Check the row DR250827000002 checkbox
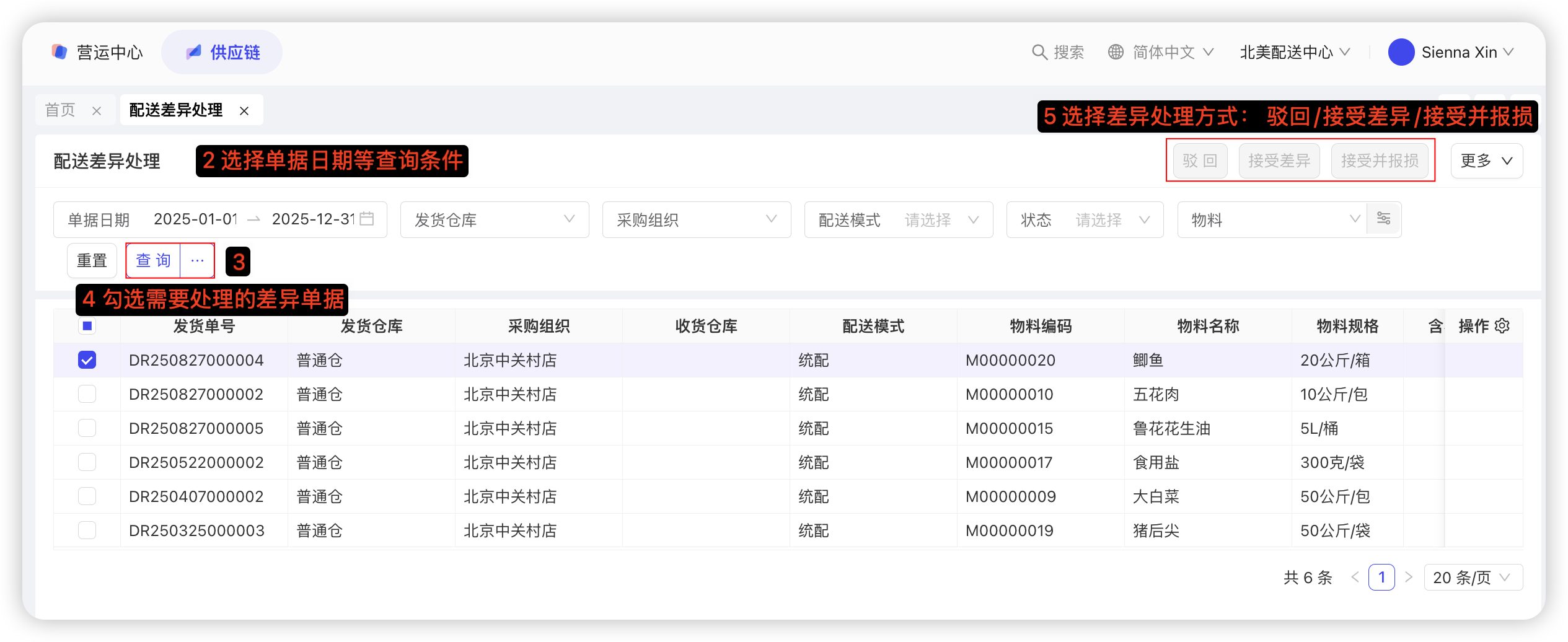The height and width of the screenshot is (642, 1568). tap(87, 394)
